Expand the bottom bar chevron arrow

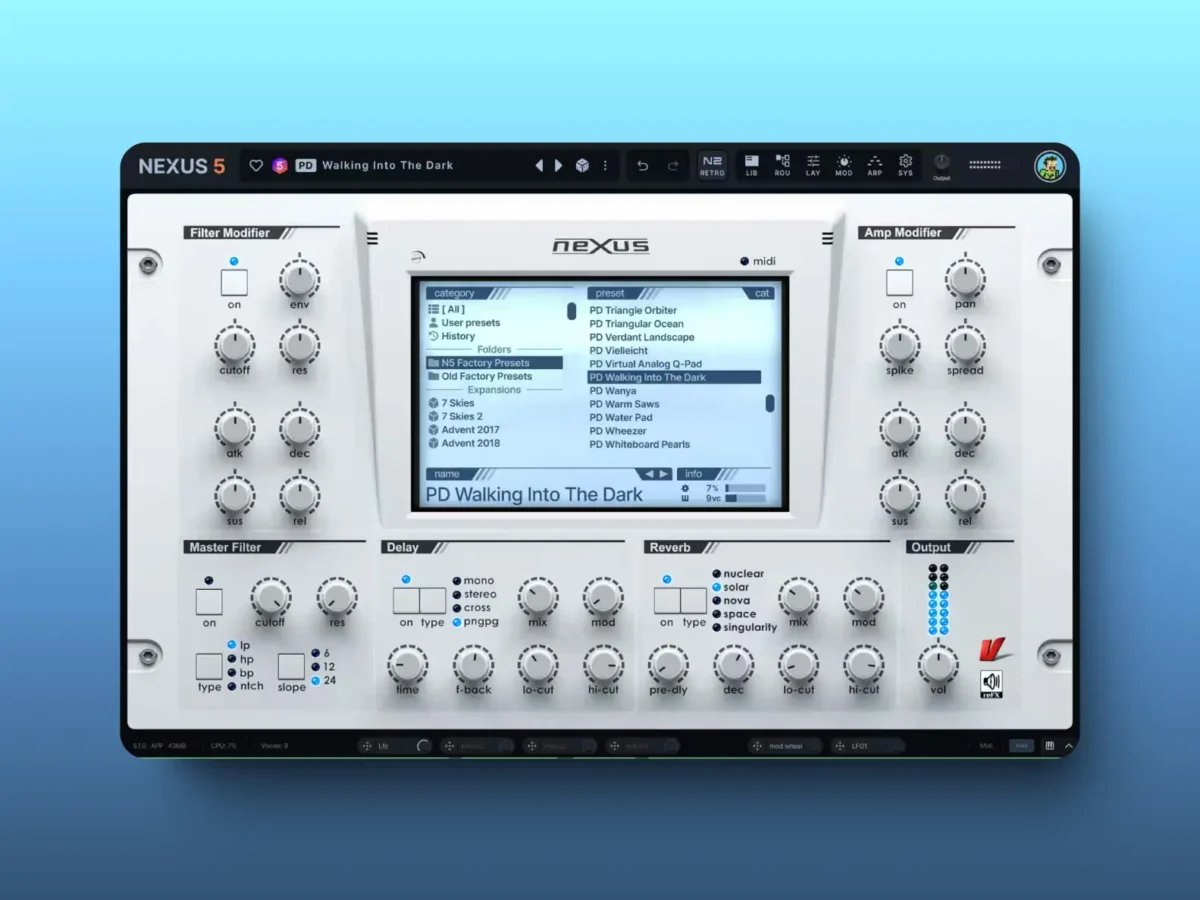click(x=1068, y=746)
